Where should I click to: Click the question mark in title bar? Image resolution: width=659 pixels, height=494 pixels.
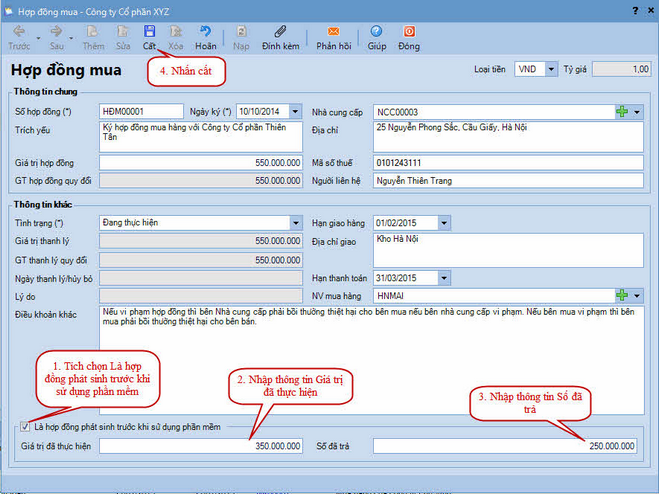click(x=635, y=11)
